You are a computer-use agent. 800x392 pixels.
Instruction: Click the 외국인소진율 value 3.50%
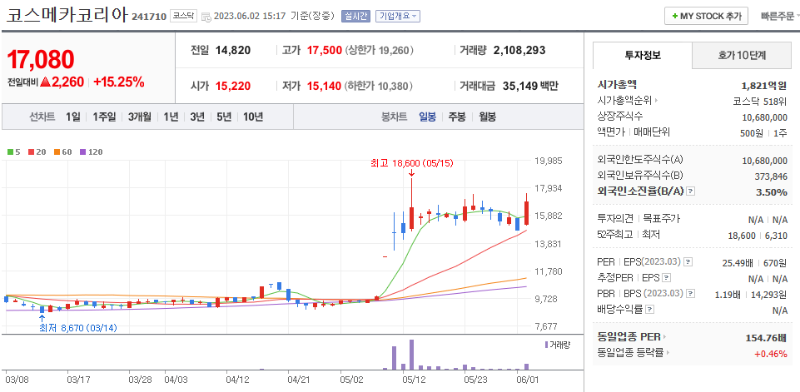[x=772, y=192]
